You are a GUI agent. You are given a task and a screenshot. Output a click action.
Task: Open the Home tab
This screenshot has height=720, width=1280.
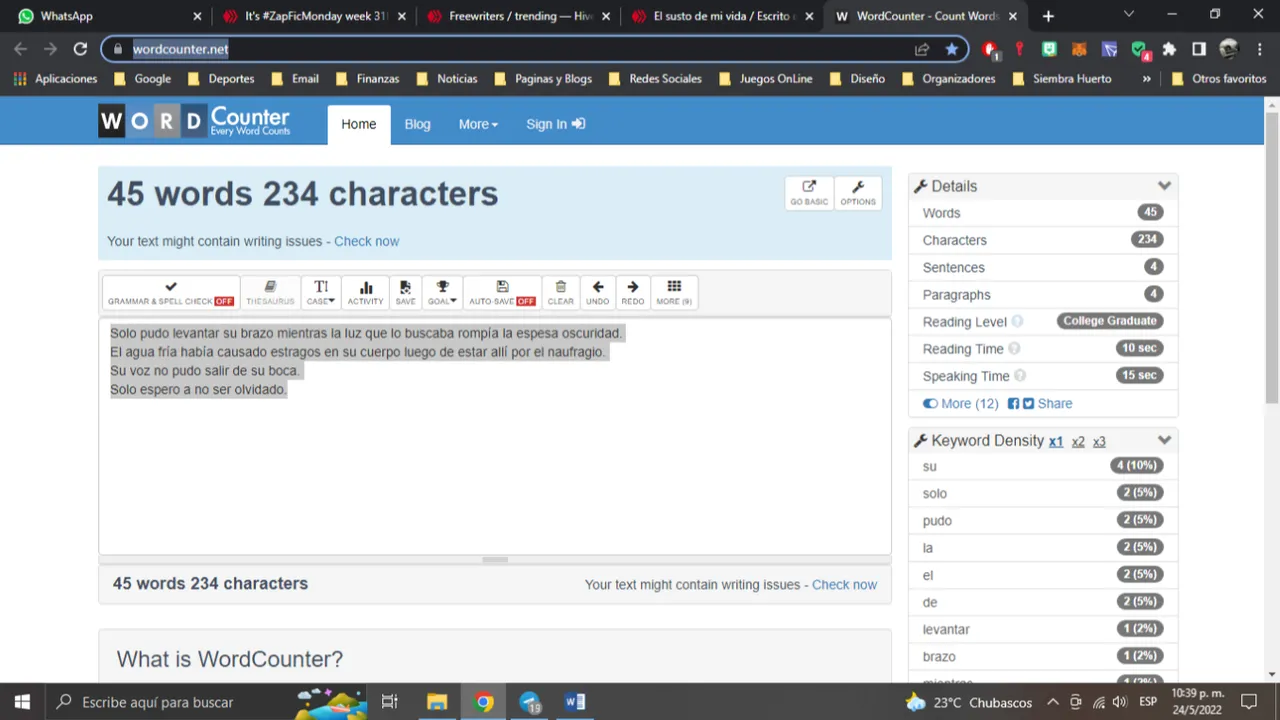(x=359, y=124)
